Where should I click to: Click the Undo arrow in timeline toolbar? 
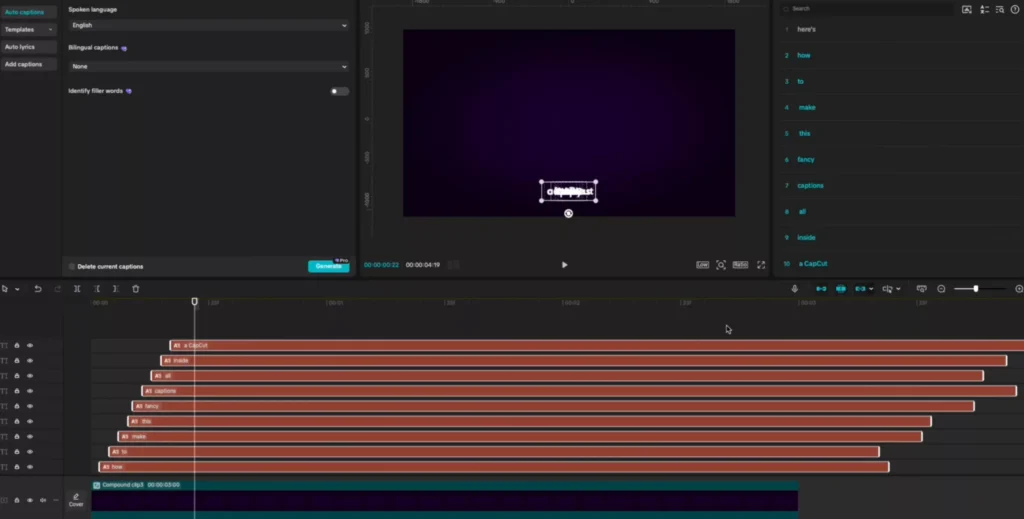(x=38, y=289)
